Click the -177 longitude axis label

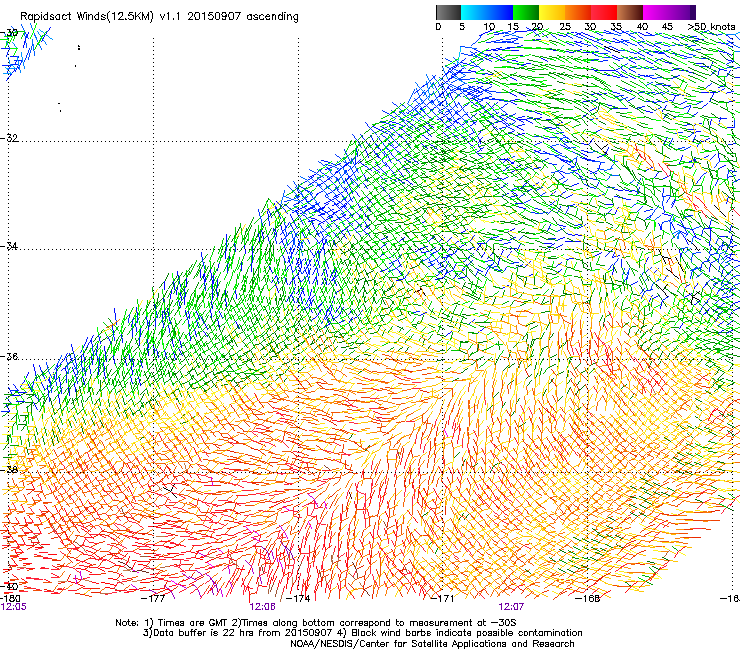(153, 599)
